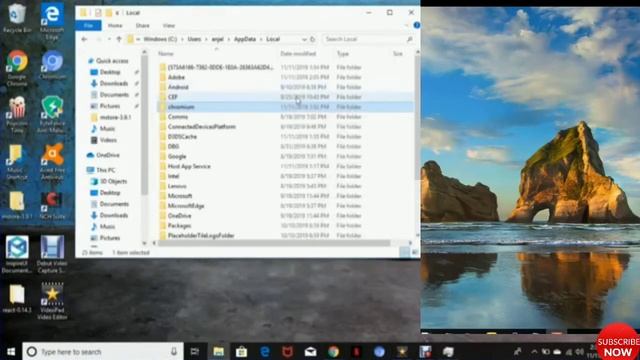Select Quick access in navigation pane
Viewport: 640px width, 360px height.
pyautogui.click(x=112, y=61)
